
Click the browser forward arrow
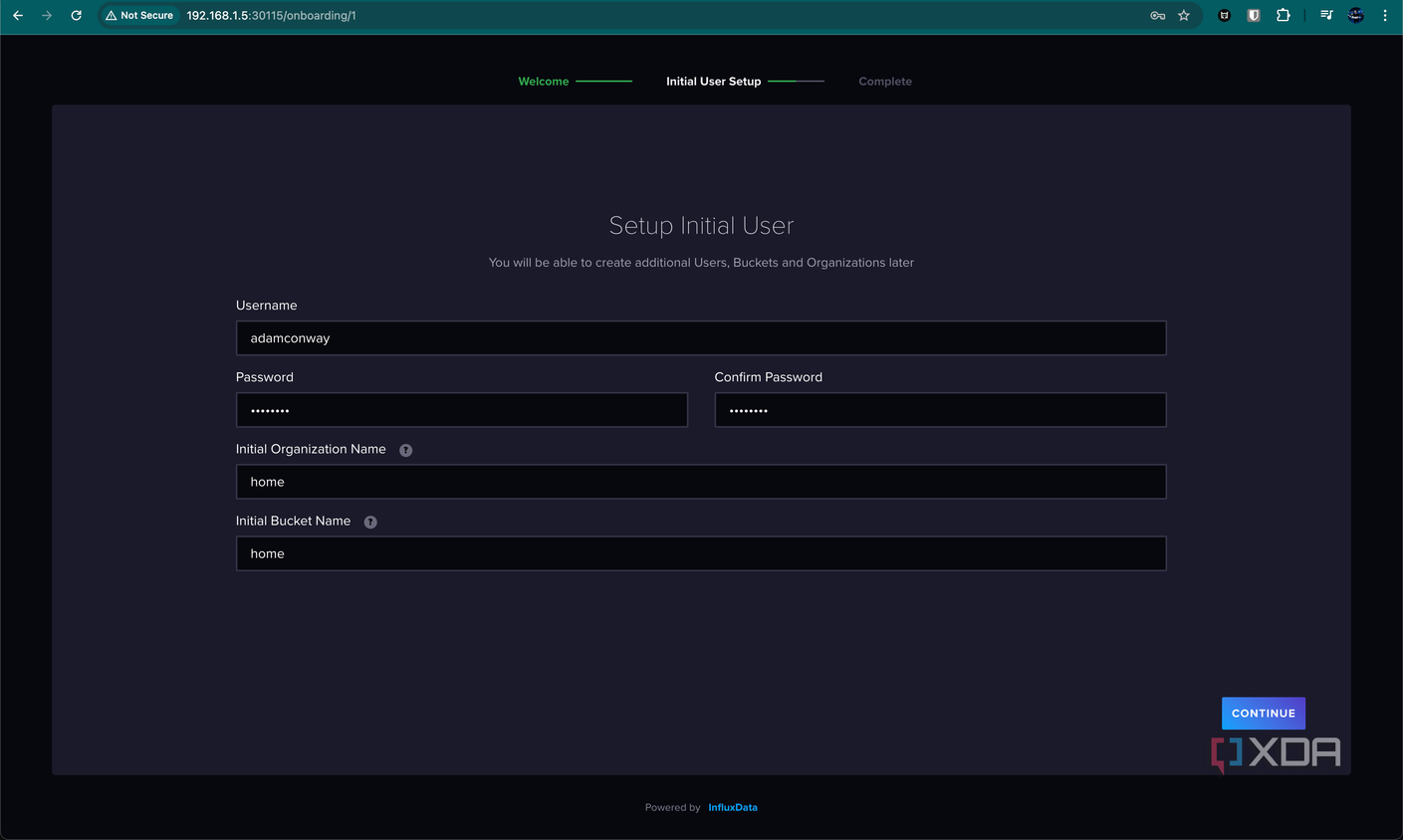pyautogui.click(x=47, y=15)
